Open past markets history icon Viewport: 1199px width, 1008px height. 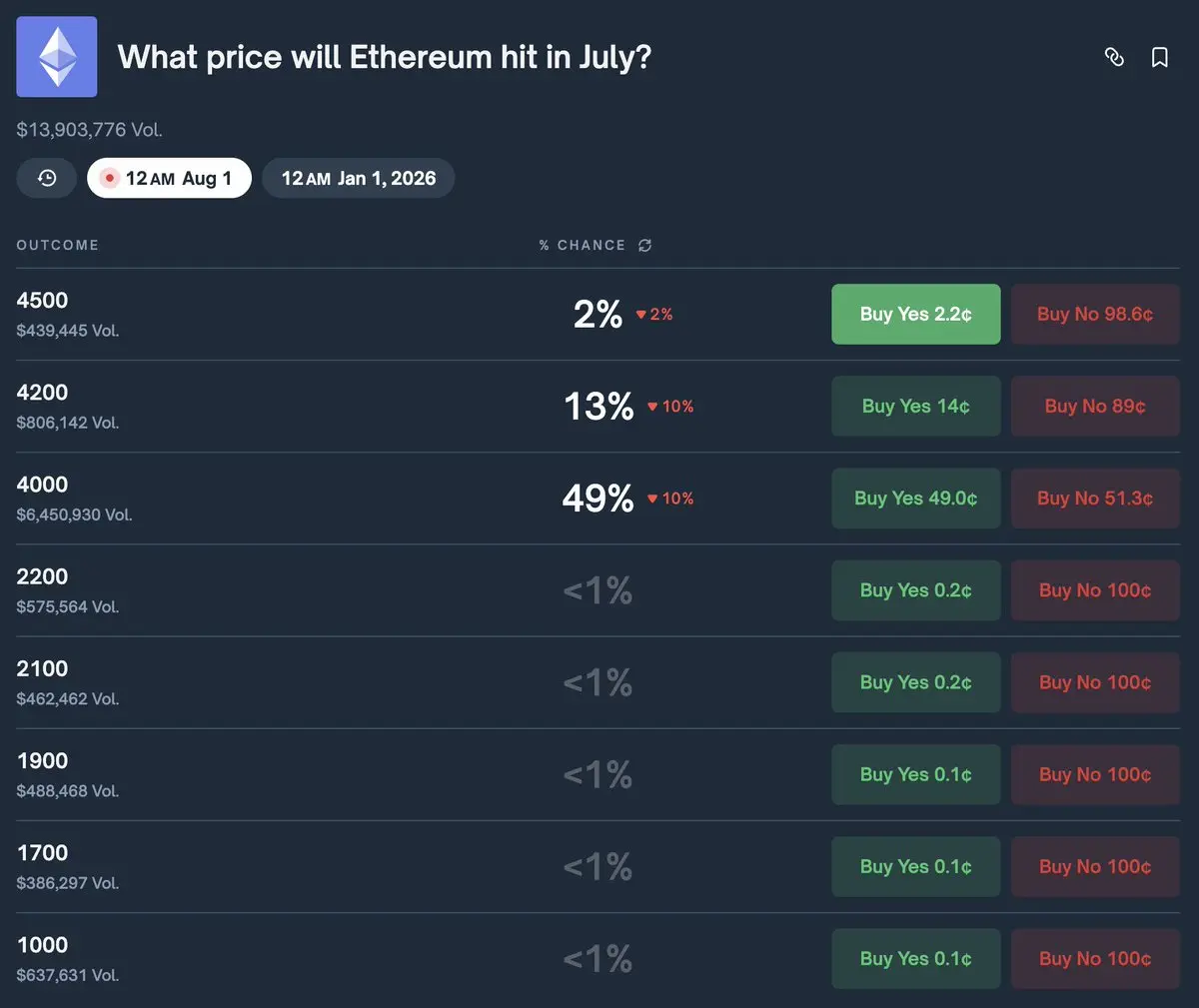(x=47, y=178)
